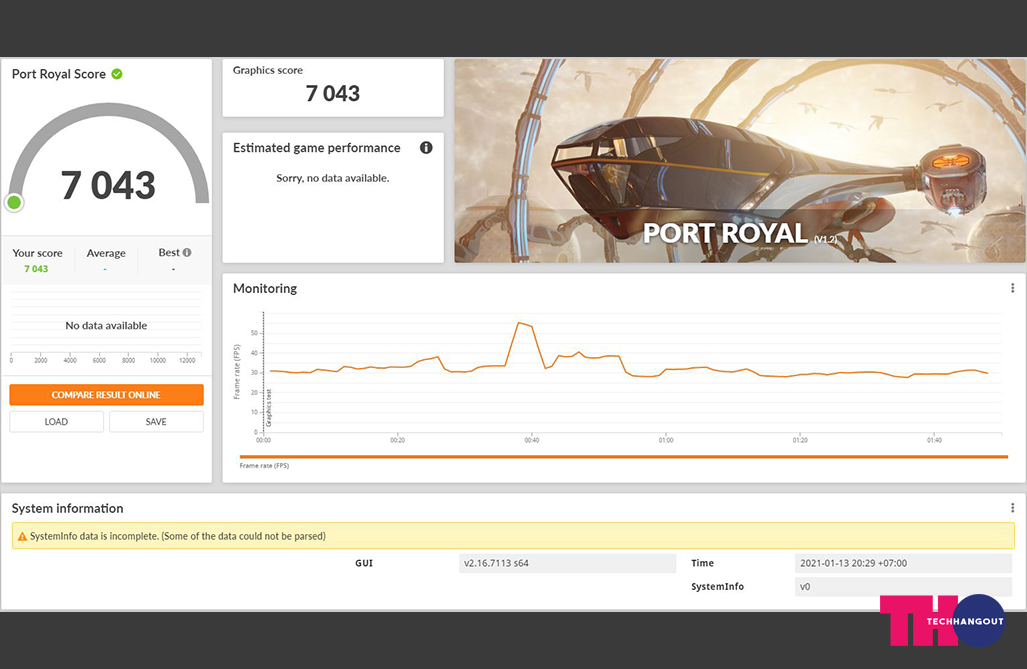This screenshot has width=1027, height=669.
Task: Click the COMPARE RESULT ONLINE button
Action: 106,394
